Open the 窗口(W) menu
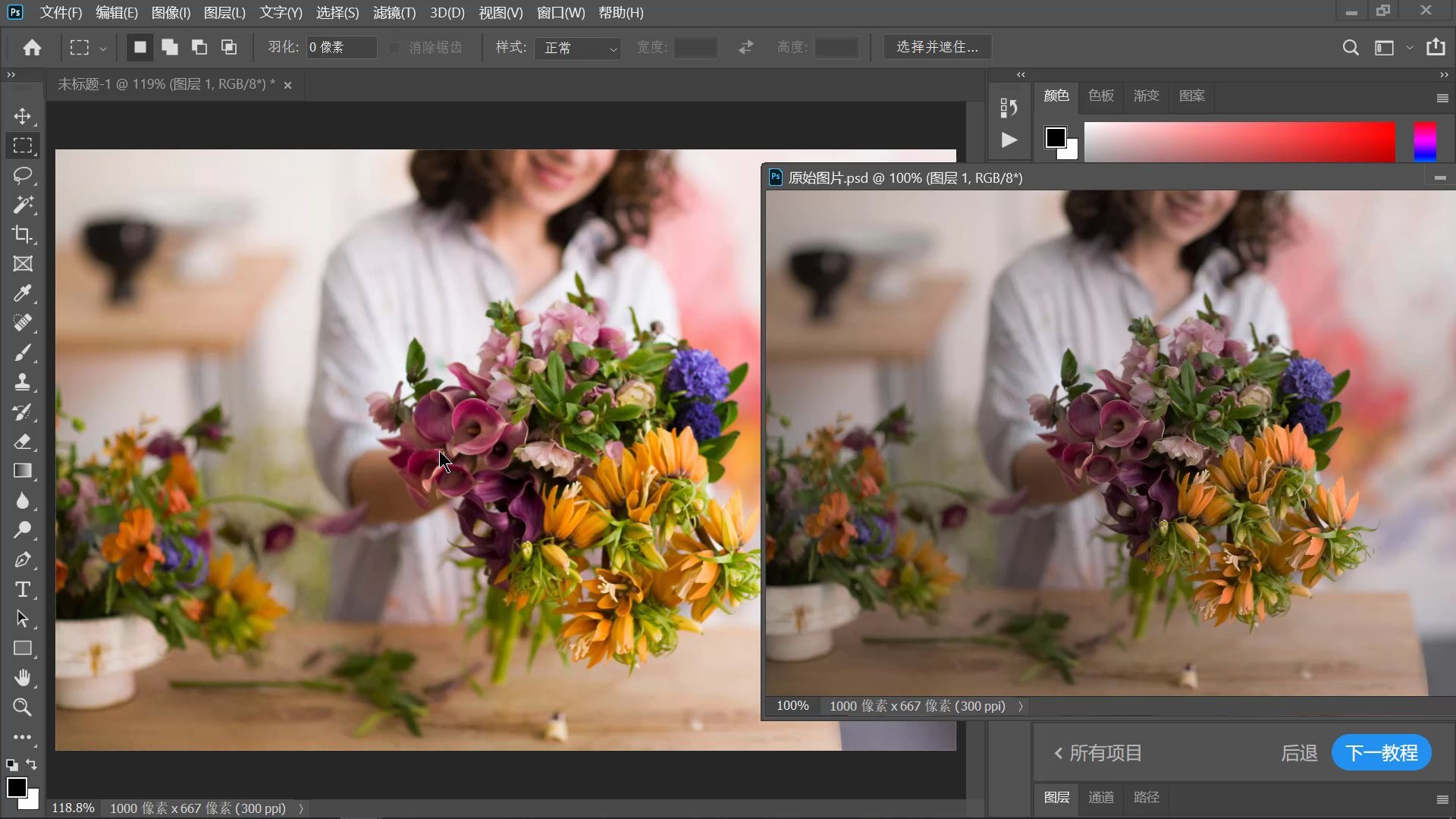Viewport: 1456px width, 819px height. [560, 13]
